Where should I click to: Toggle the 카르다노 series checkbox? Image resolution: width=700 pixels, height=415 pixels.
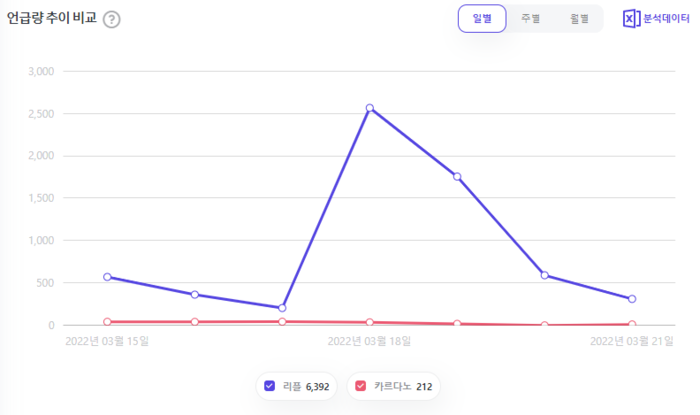361,386
